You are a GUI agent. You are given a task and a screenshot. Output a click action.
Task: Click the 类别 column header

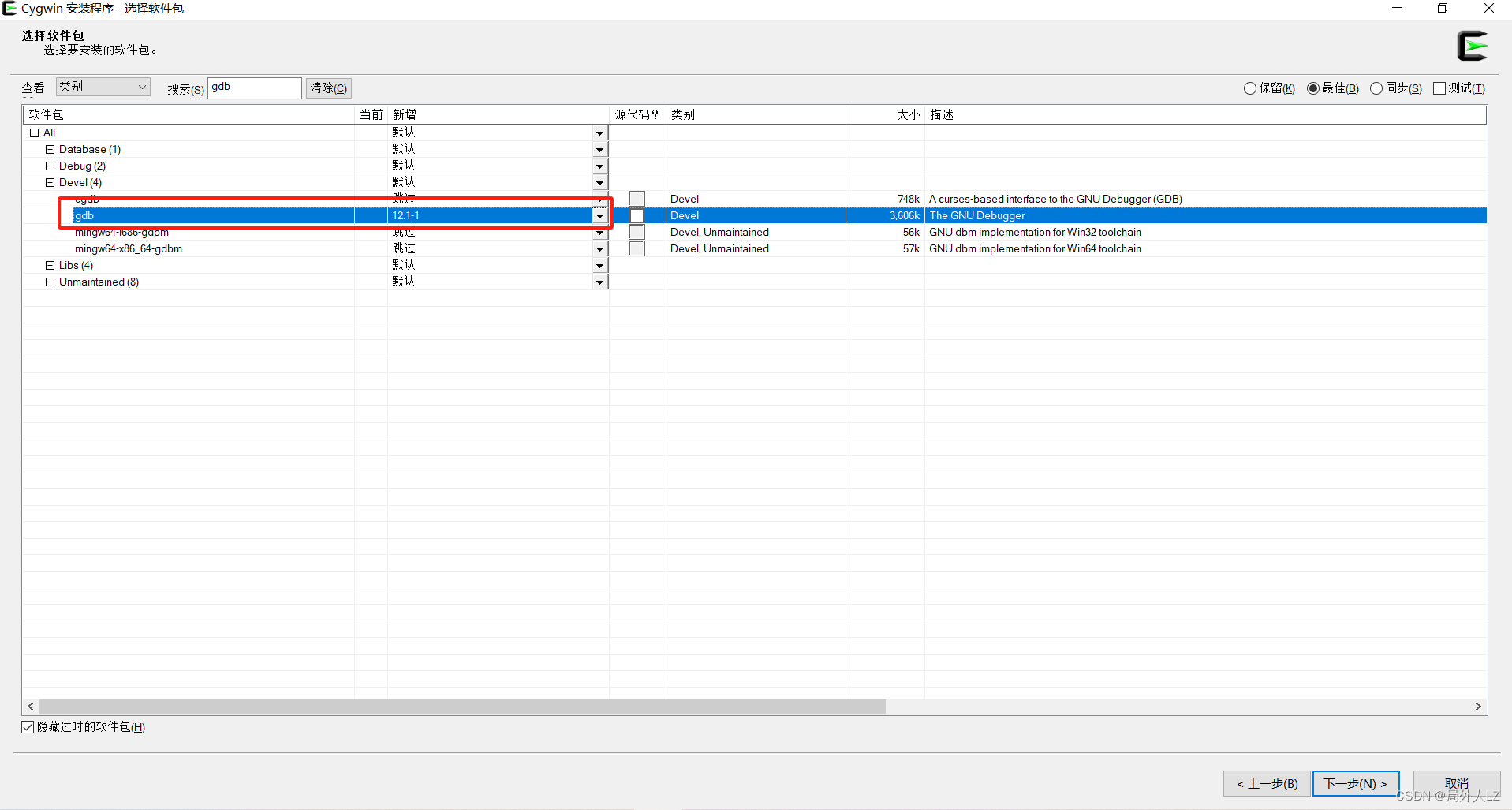[x=756, y=114]
